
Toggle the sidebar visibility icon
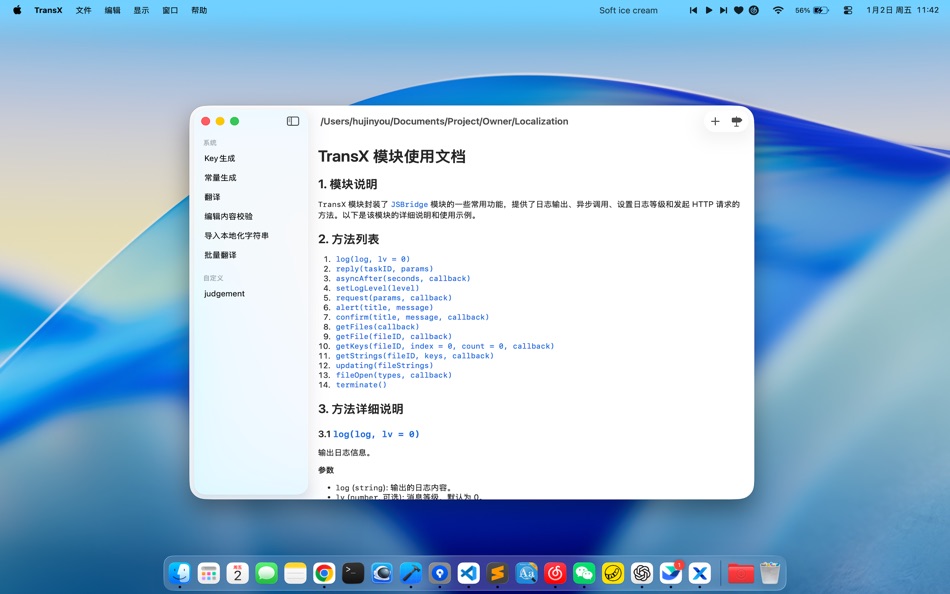[292, 120]
